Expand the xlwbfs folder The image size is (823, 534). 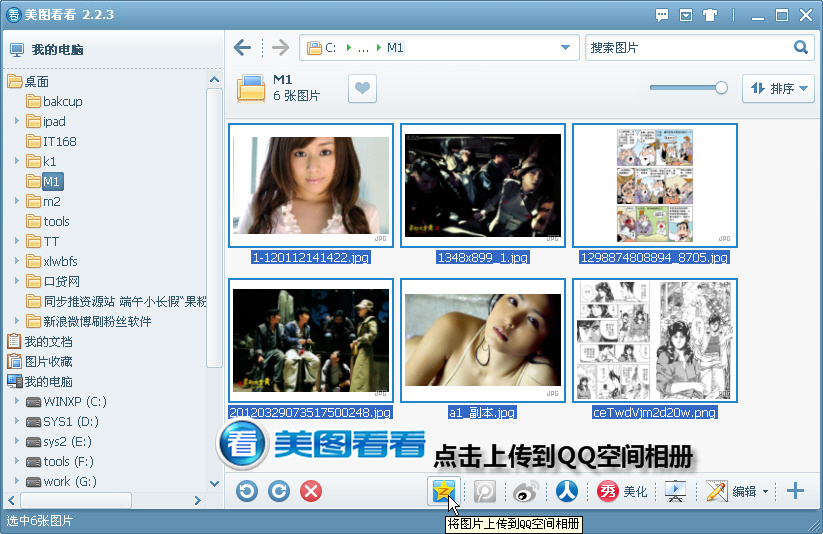pos(16,261)
